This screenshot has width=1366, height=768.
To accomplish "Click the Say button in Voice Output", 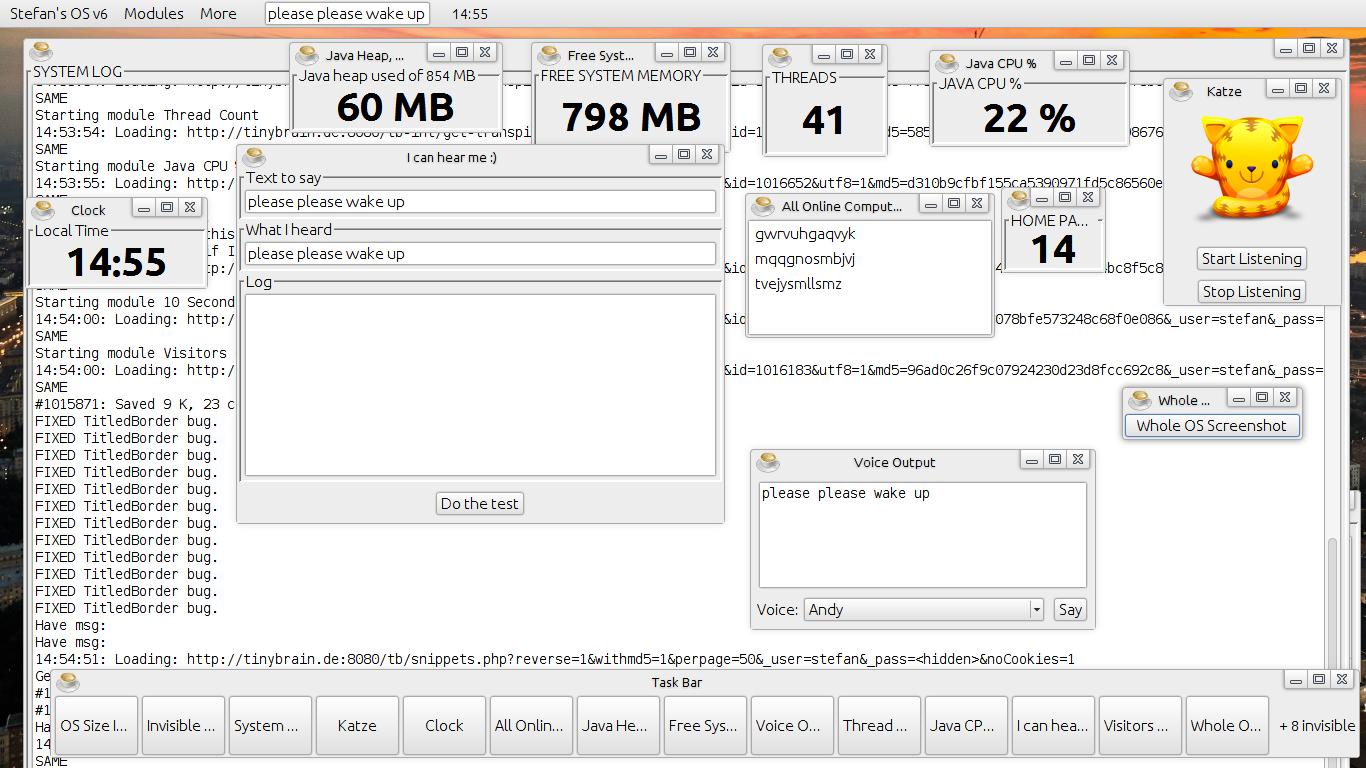I will click(x=1070, y=610).
